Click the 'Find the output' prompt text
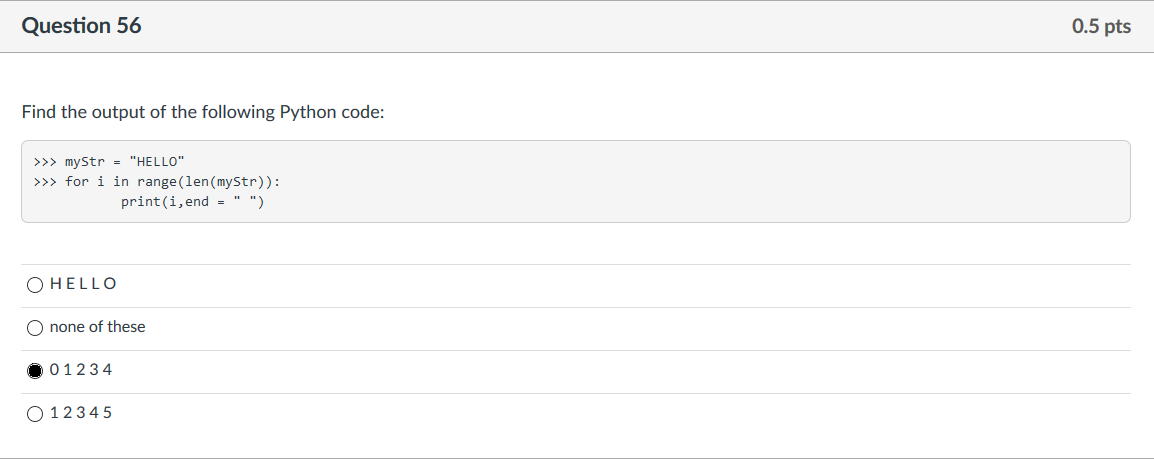1154x459 pixels. click(203, 112)
